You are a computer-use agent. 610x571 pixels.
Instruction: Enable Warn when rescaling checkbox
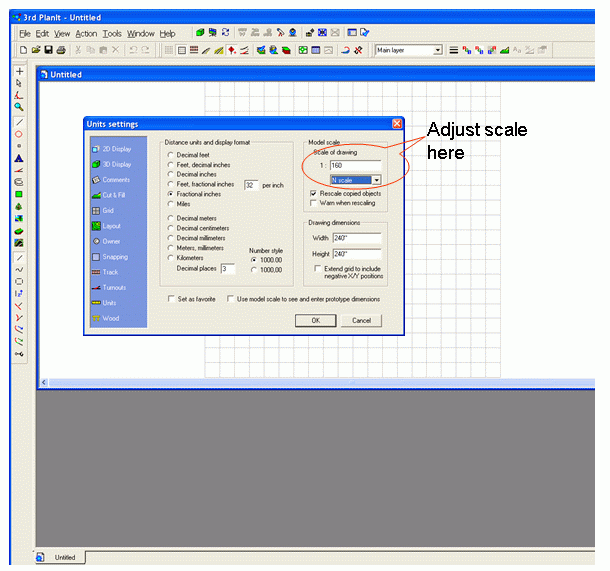[314, 203]
